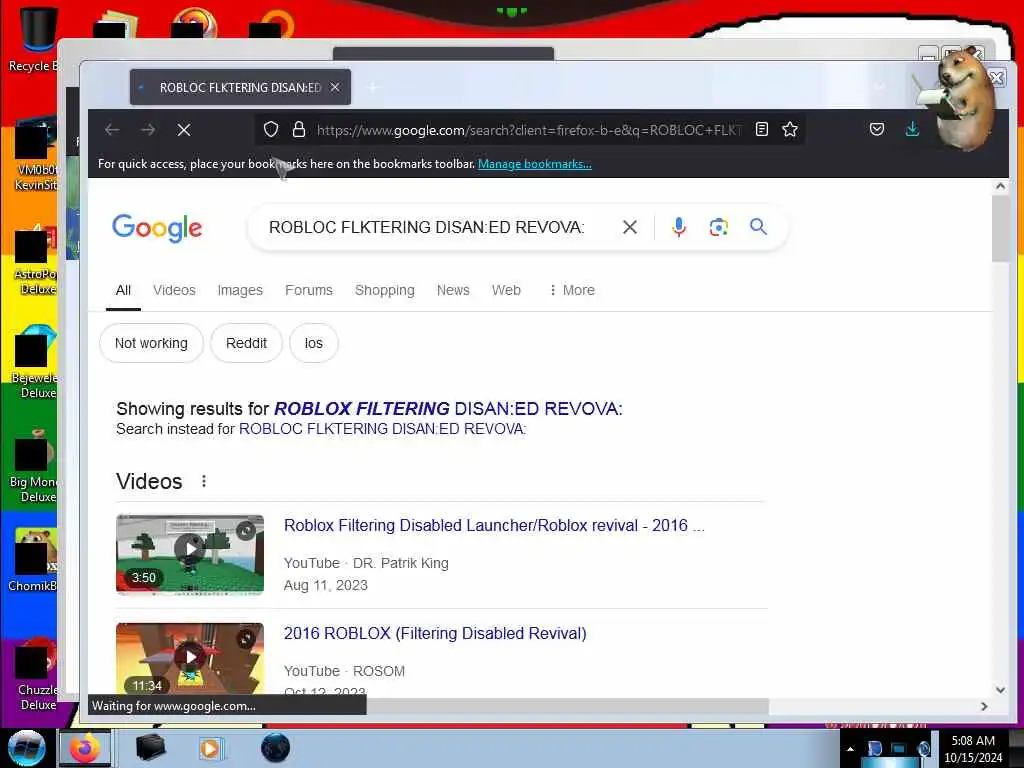Play the 11:34 video thumbnail
This screenshot has width=1024, height=768.
pos(190,658)
